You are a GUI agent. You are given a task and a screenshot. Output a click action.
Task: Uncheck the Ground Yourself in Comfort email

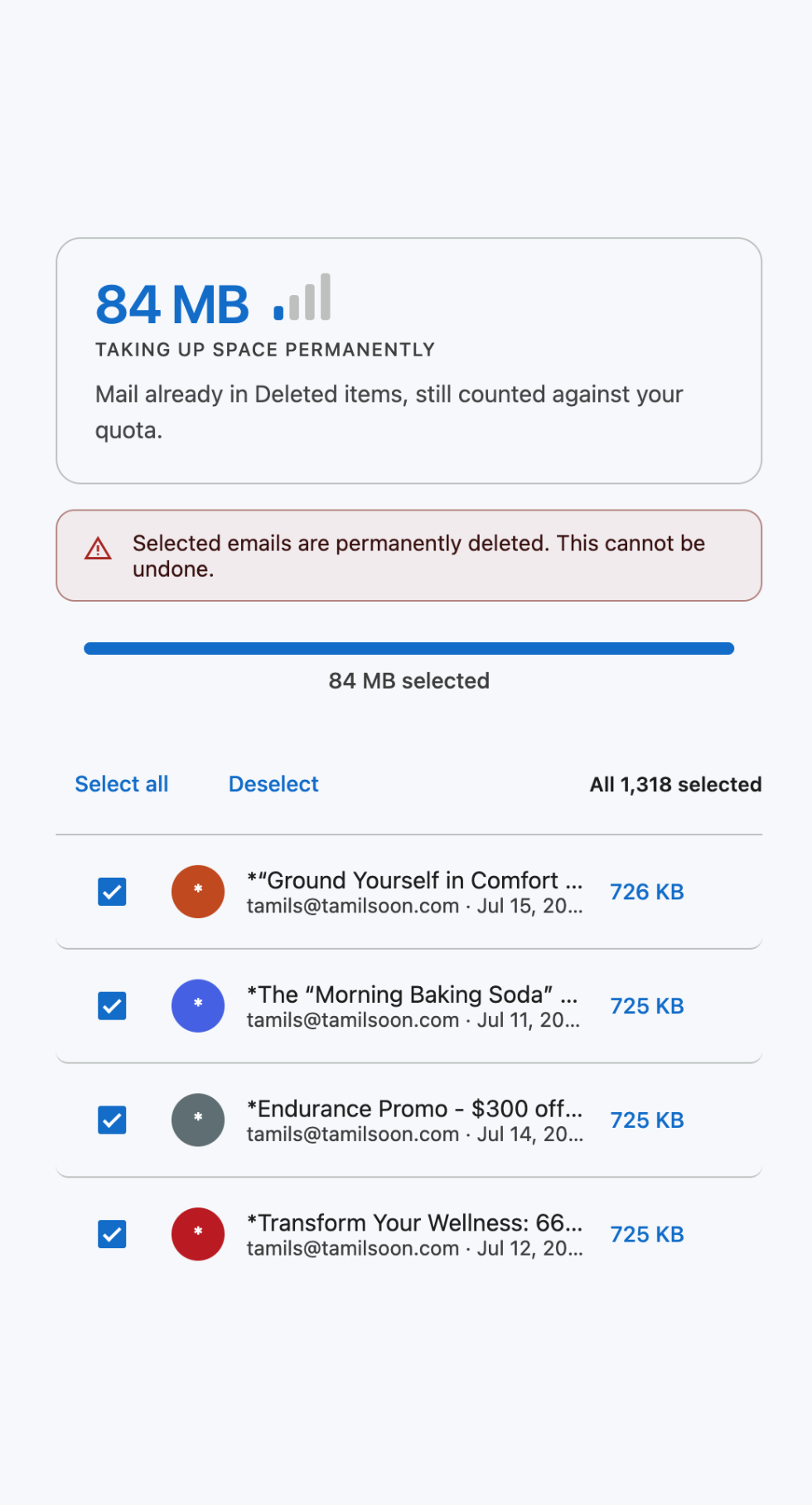(x=112, y=892)
